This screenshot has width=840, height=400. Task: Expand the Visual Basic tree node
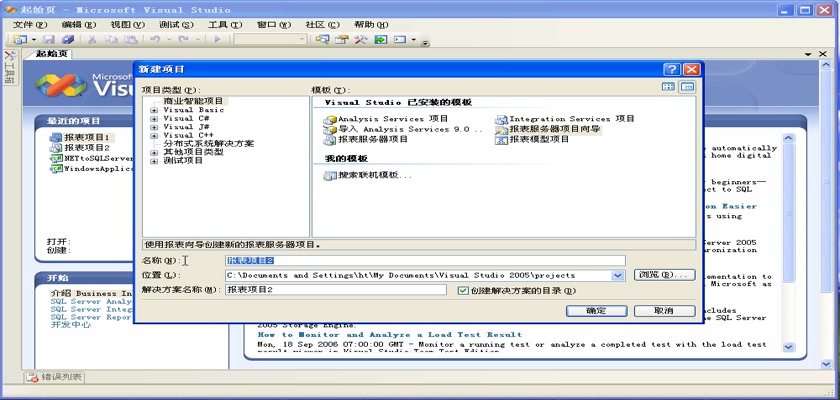154,110
